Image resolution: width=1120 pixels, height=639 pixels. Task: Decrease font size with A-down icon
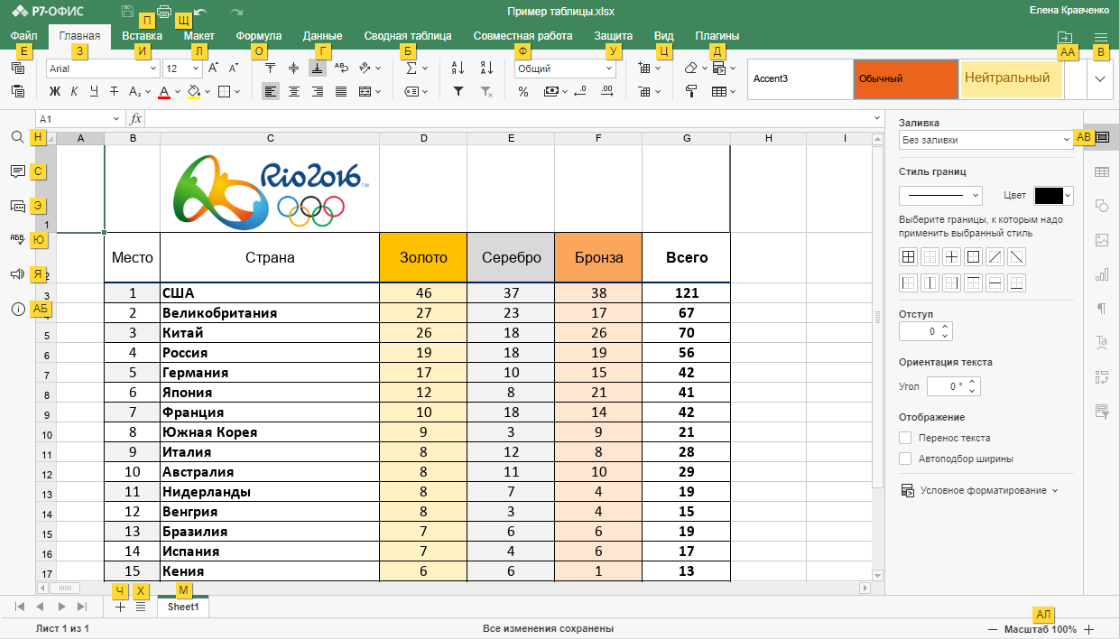pyautogui.click(x=233, y=68)
